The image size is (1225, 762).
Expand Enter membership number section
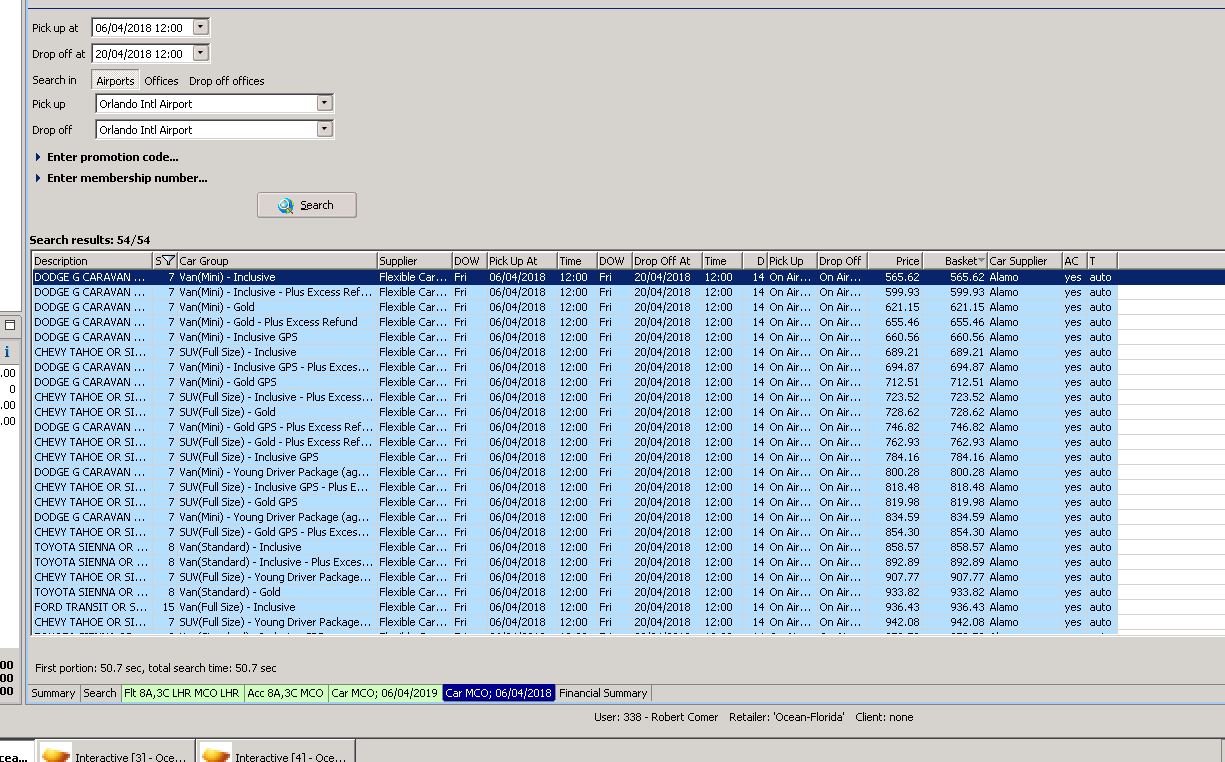point(127,178)
